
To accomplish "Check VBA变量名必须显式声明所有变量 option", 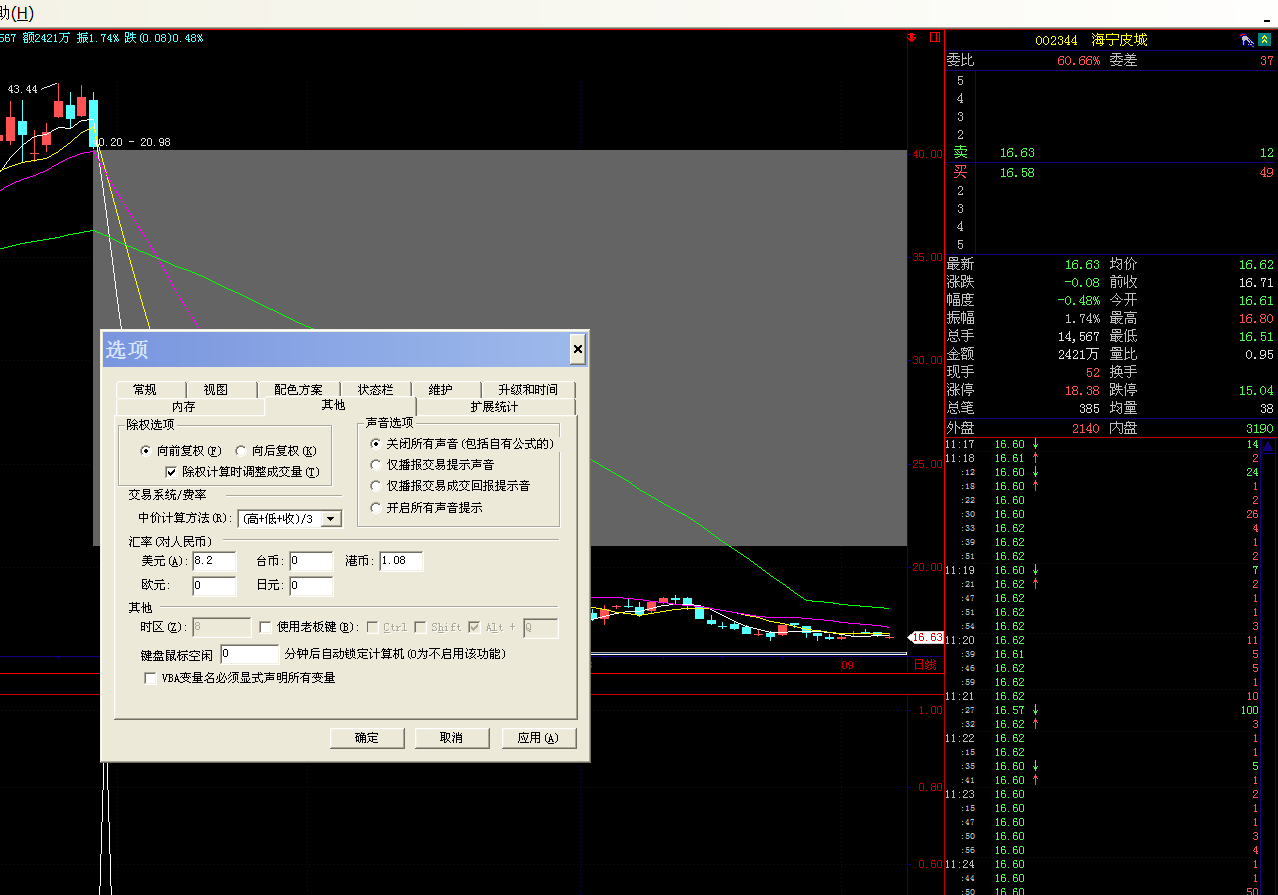I will click(151, 678).
